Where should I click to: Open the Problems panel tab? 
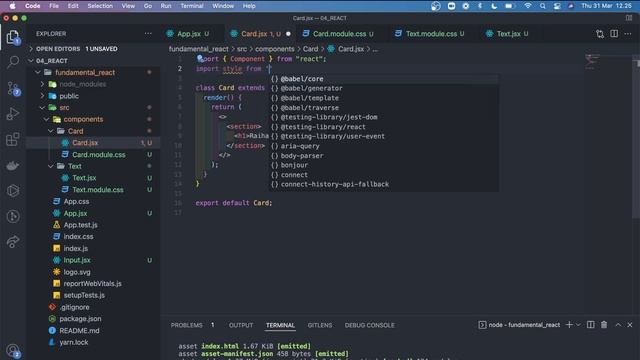pos(187,325)
